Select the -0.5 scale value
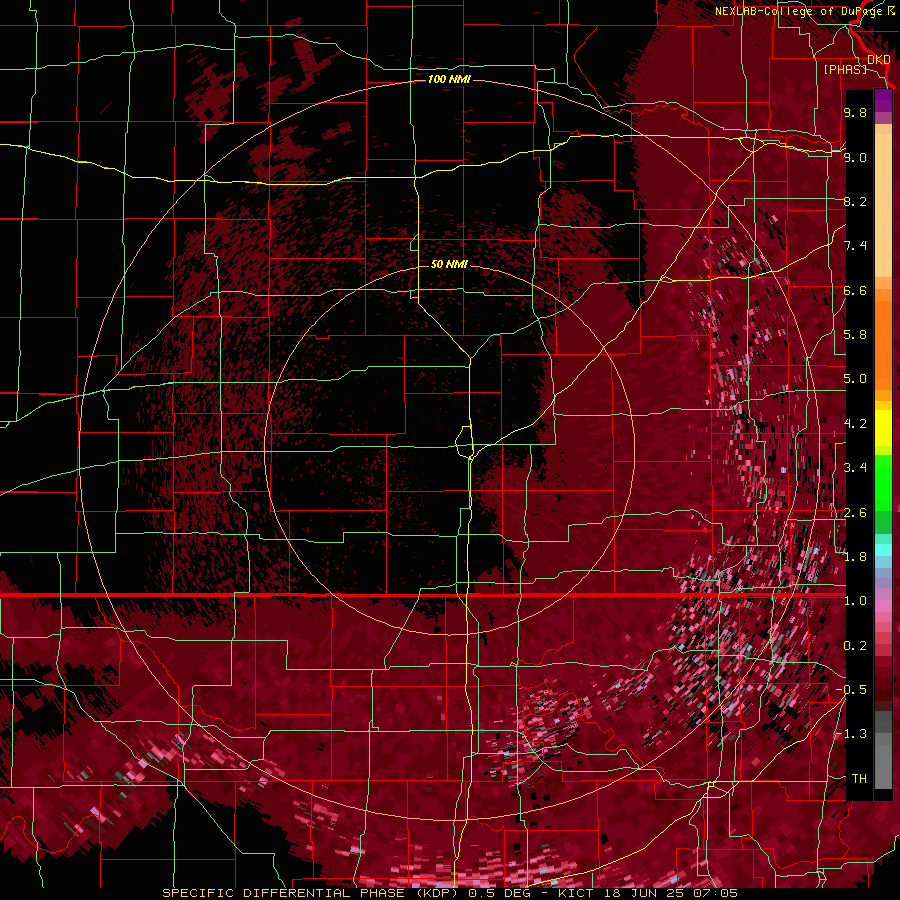 coord(852,689)
